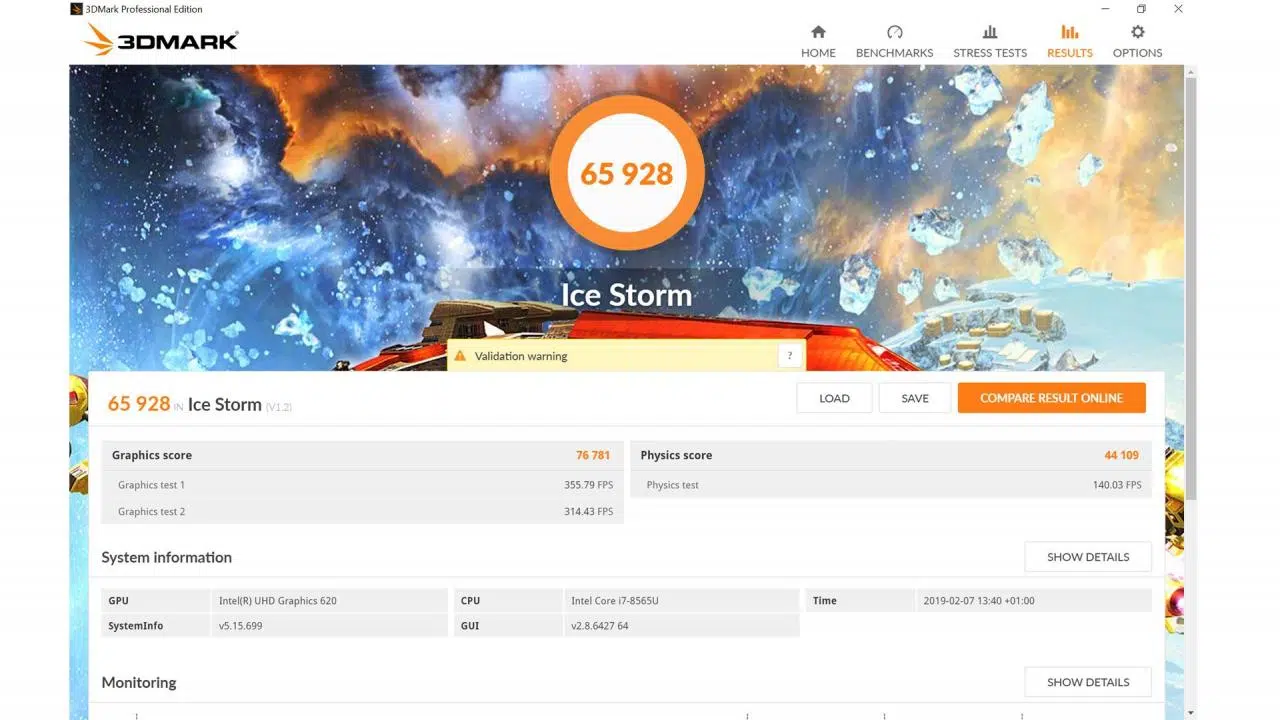The width and height of the screenshot is (1280, 720).
Task: Click the Ice Storm title on banner
Action: 627,295
